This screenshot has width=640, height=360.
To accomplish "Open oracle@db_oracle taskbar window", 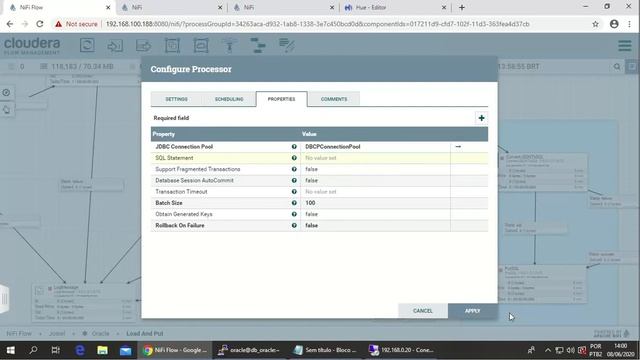I will click(249, 350).
